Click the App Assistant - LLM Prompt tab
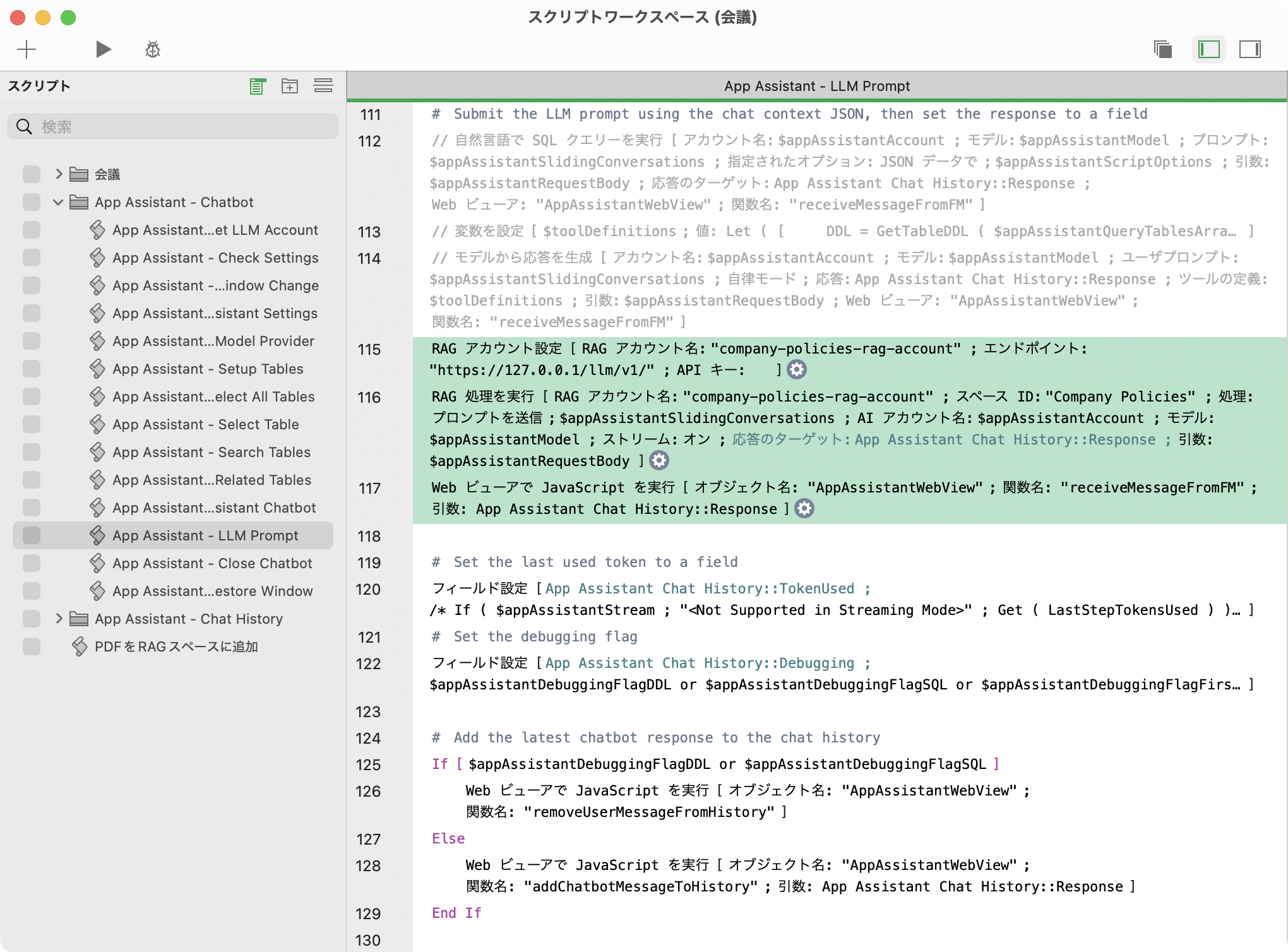Viewport: 1288px width, 952px height. (817, 86)
